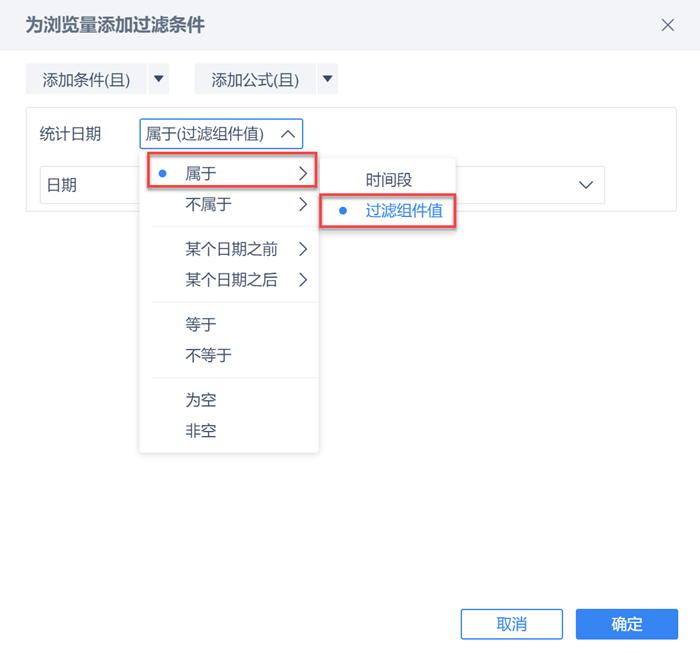
Task: Choose 等于 from the operator menu
Action: (x=201, y=324)
